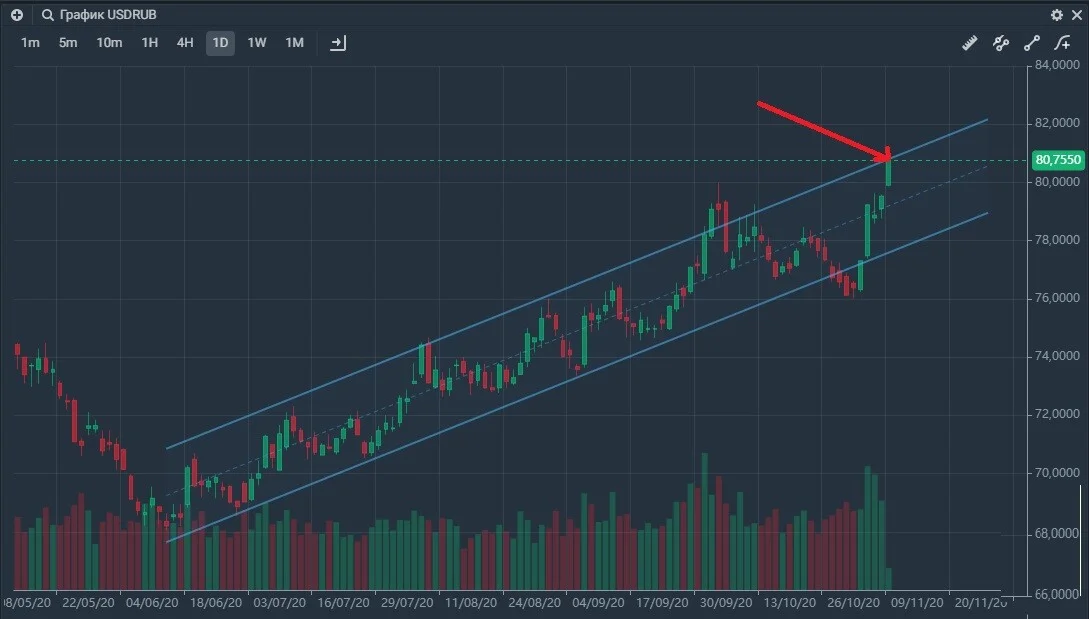Open chart settings gear icon
Screen dimensions: 1089x619
coord(1056,15)
